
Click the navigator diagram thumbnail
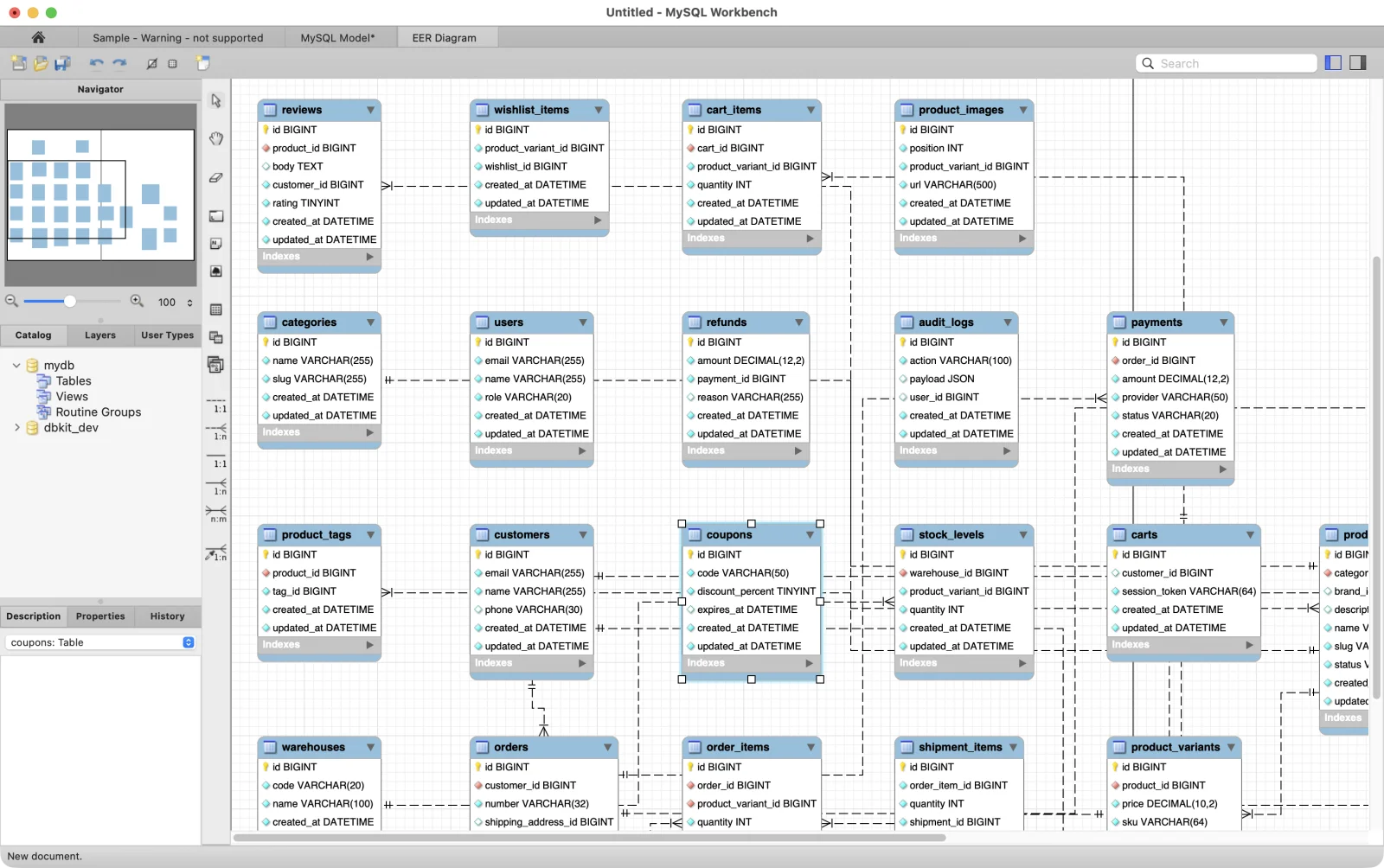tap(100, 195)
